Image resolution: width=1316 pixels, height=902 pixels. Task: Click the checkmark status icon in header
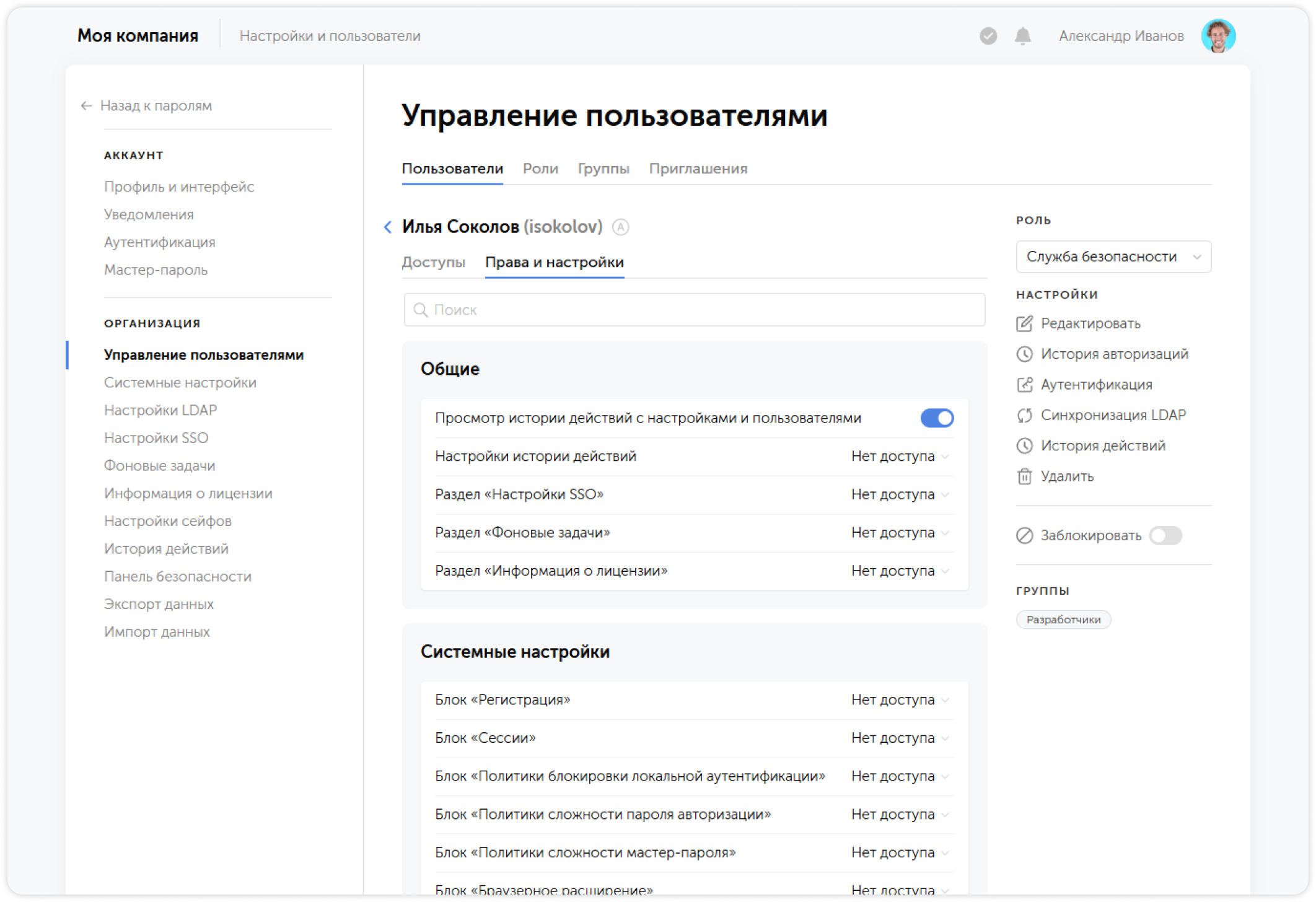[x=987, y=35]
